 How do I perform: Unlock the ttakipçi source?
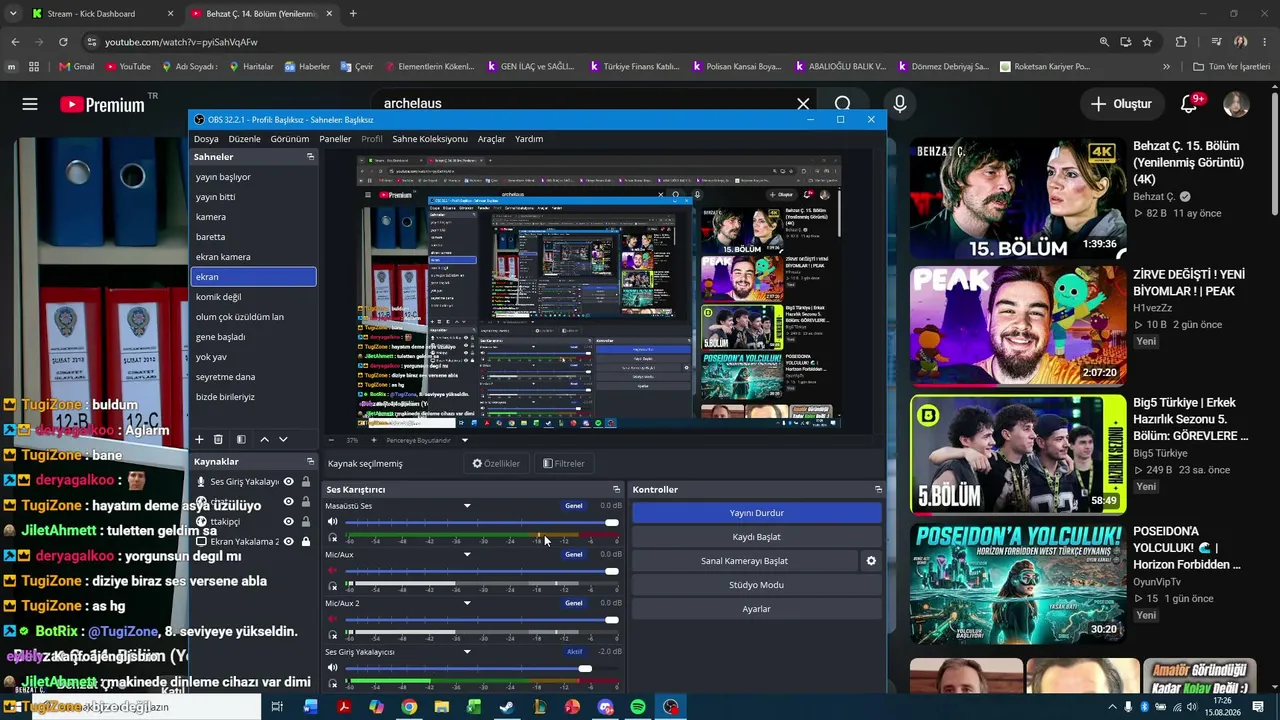click(x=305, y=522)
